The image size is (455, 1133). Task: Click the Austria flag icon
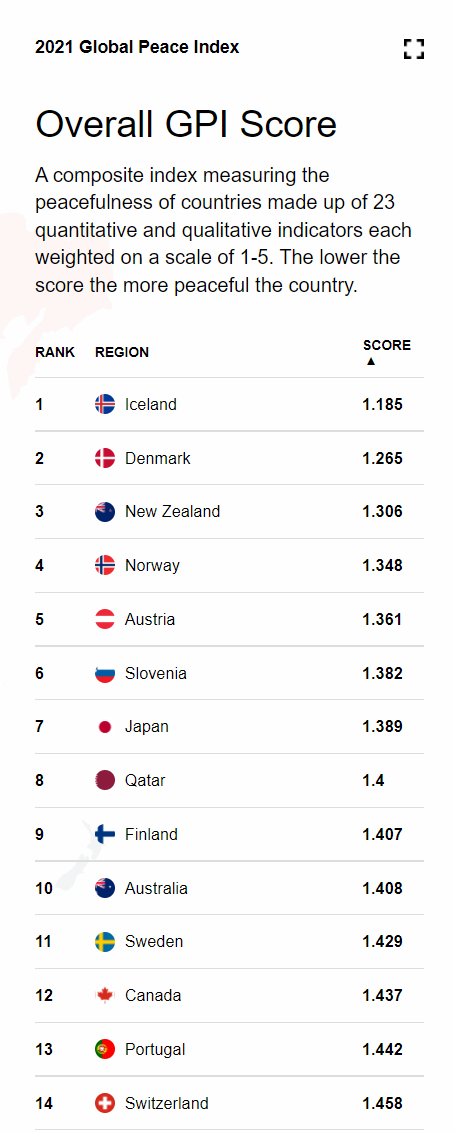105,619
